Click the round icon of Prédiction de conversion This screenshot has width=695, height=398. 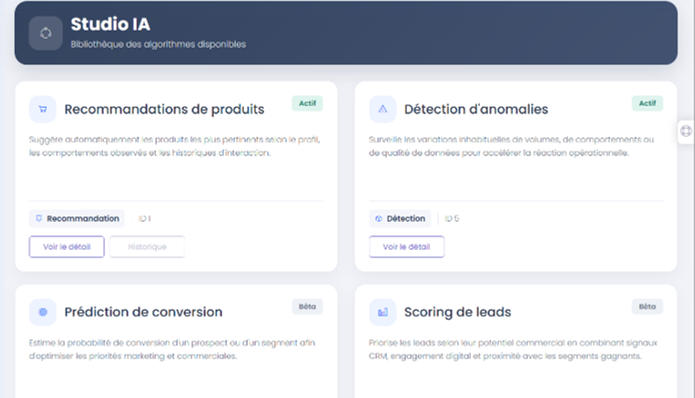[x=43, y=312]
